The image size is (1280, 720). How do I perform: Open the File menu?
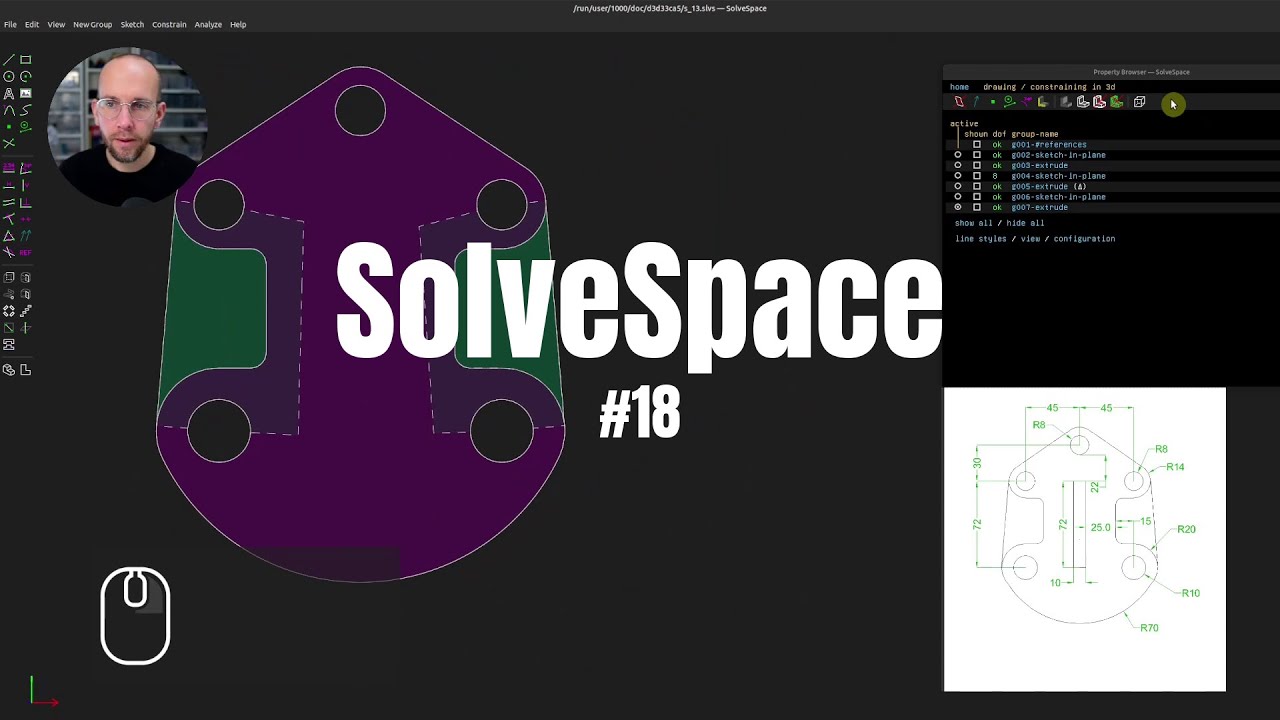click(x=10, y=24)
